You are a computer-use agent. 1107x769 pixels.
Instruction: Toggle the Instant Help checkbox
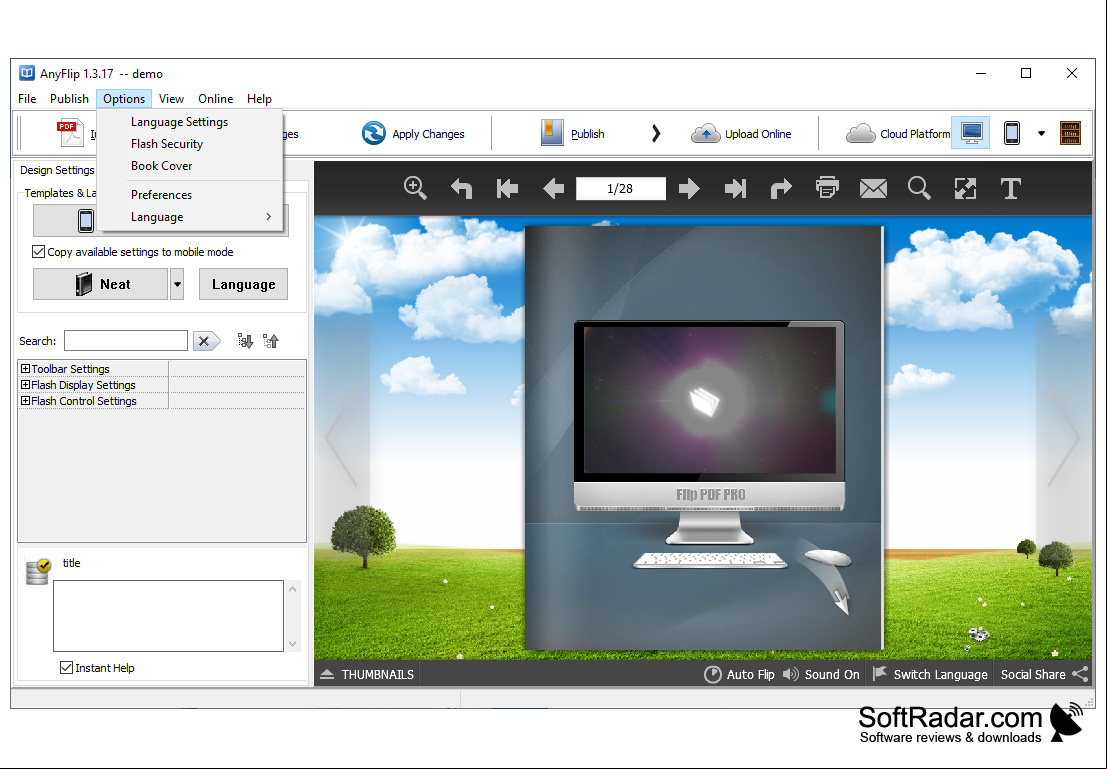(x=66, y=667)
